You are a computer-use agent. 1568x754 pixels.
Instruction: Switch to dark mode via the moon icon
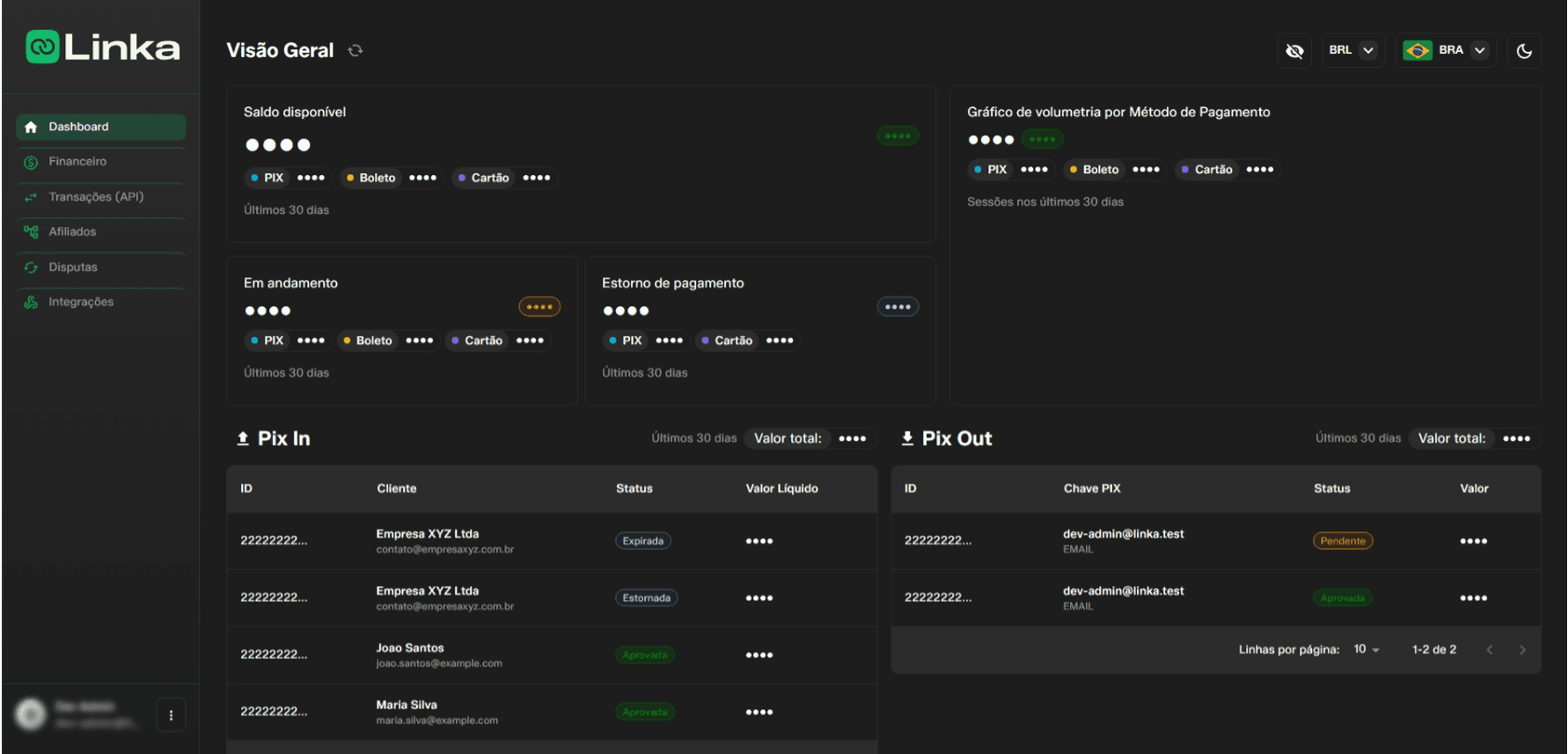[x=1524, y=50]
